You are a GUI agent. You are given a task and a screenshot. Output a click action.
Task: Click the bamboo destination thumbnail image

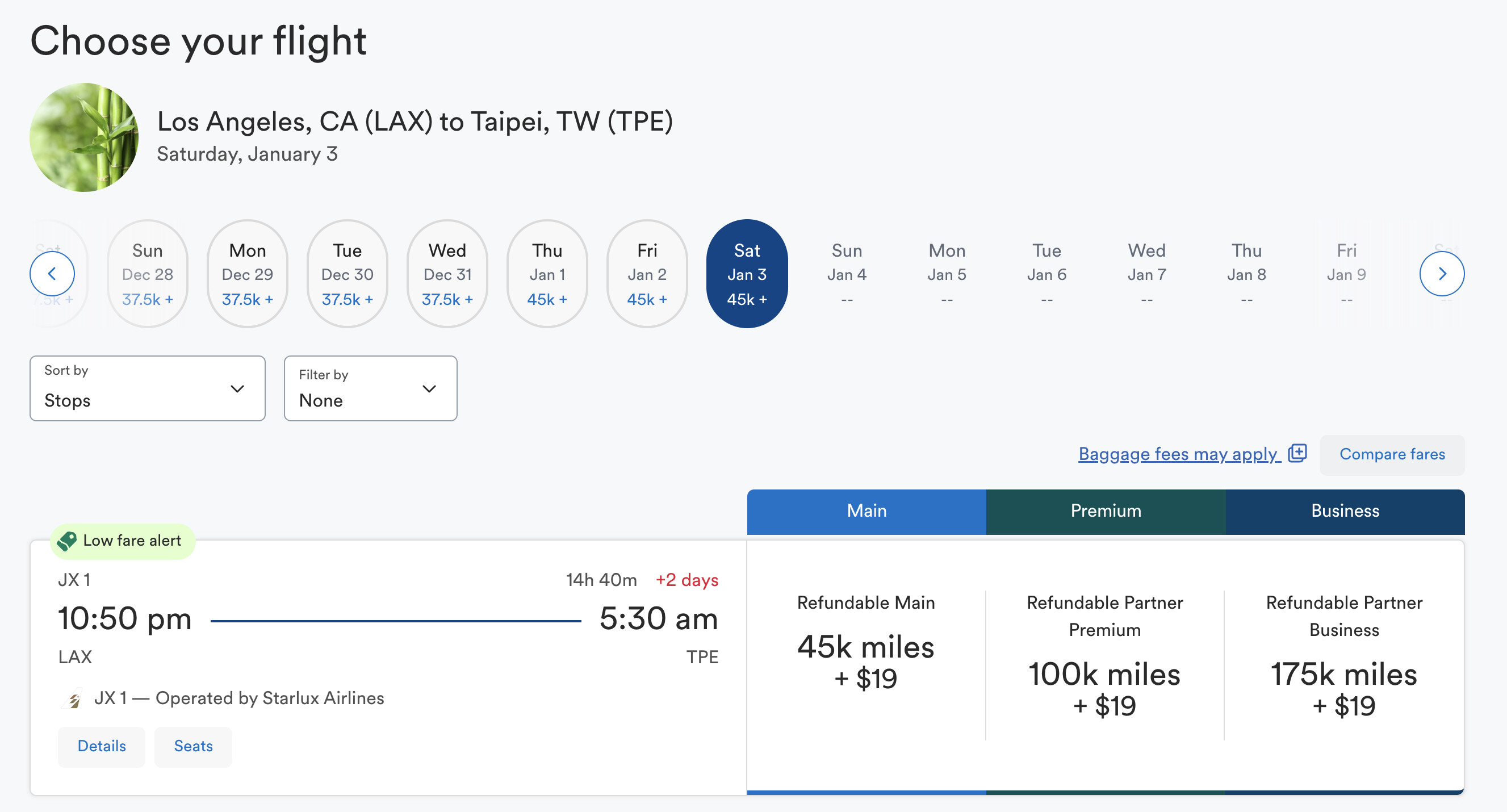[84, 137]
